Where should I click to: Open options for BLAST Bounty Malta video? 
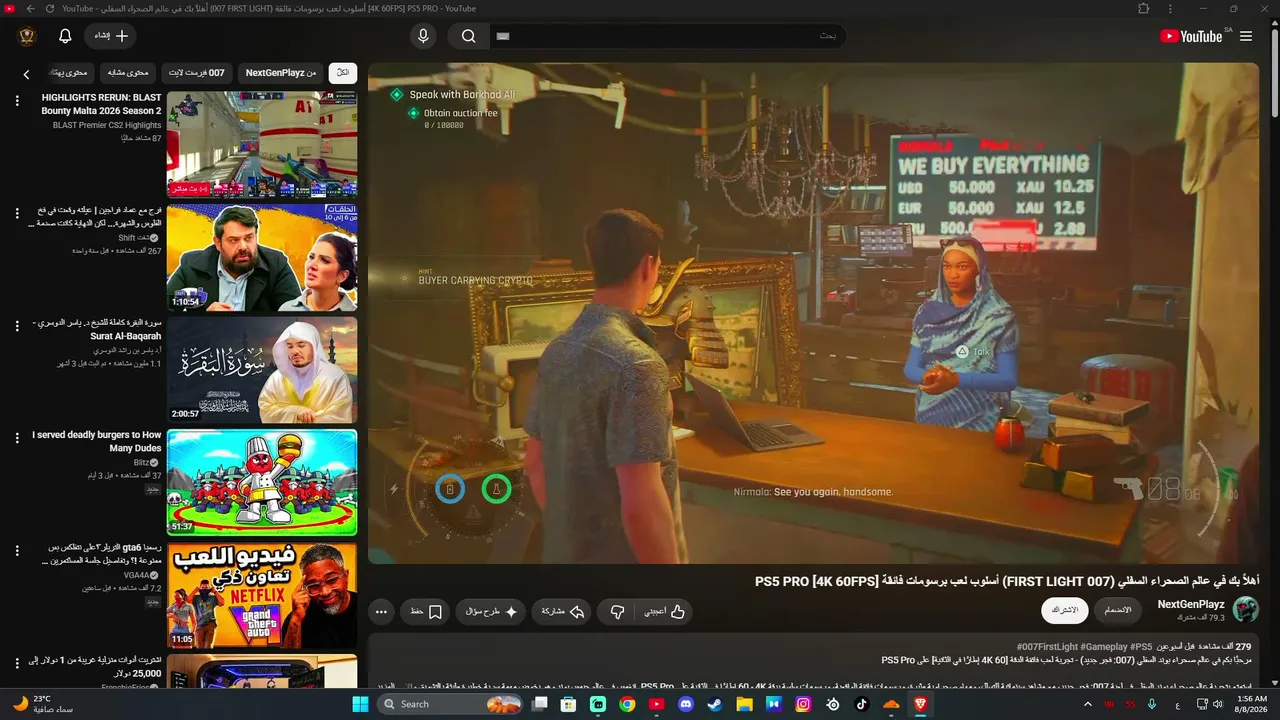pyautogui.click(x=17, y=101)
